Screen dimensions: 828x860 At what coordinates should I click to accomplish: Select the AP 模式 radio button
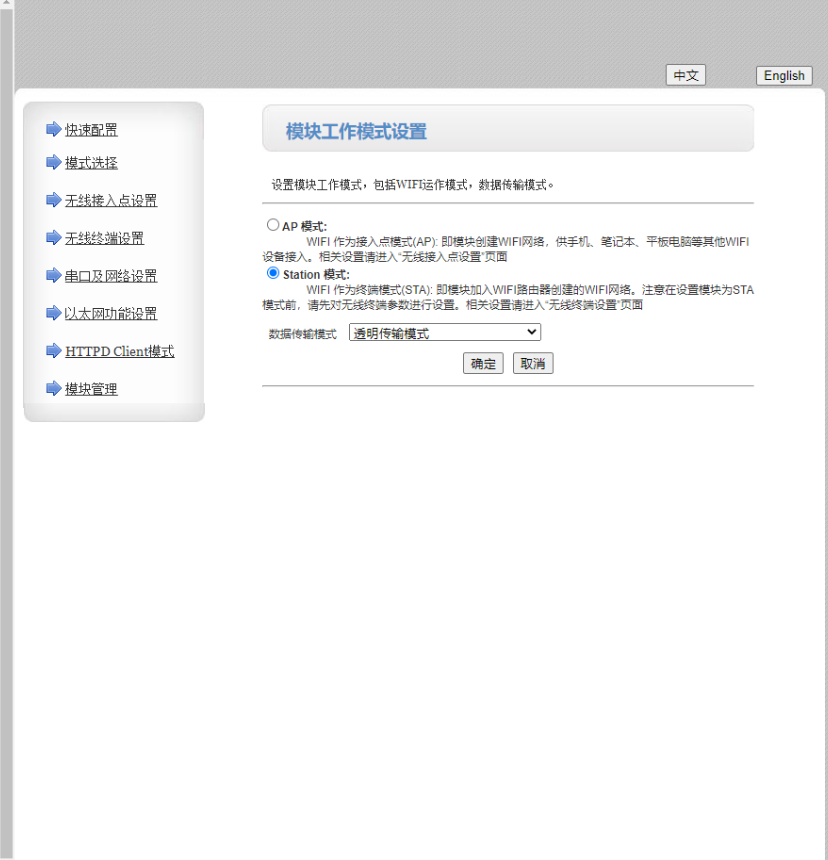273,225
